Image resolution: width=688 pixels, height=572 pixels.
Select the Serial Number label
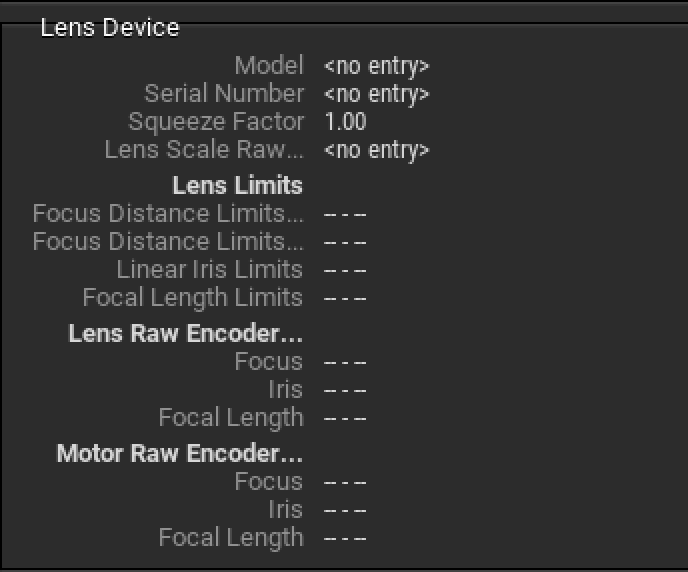pyautogui.click(x=224, y=94)
